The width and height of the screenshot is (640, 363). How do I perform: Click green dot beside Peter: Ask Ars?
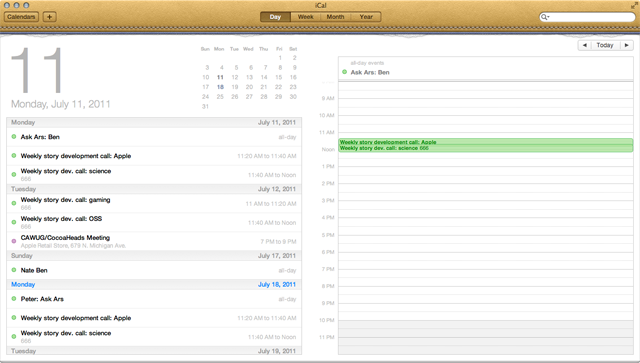13,298
